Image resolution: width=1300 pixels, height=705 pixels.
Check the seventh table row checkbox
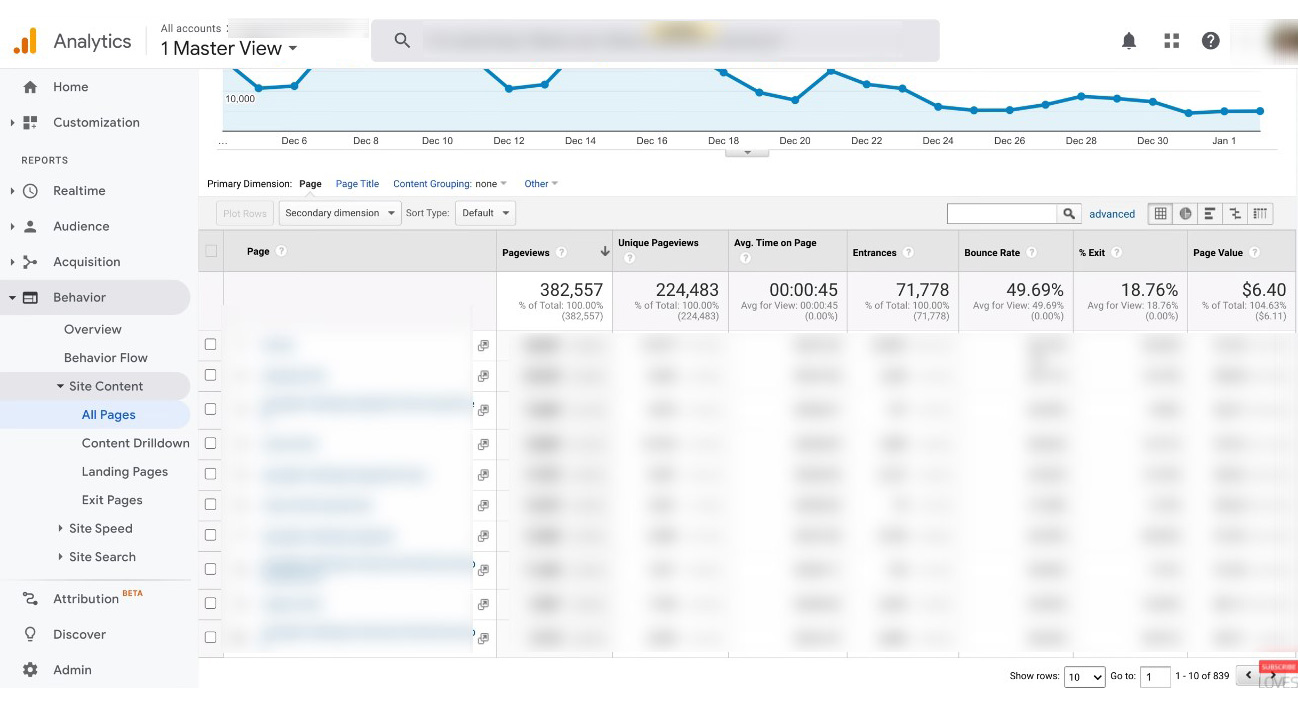(210, 535)
